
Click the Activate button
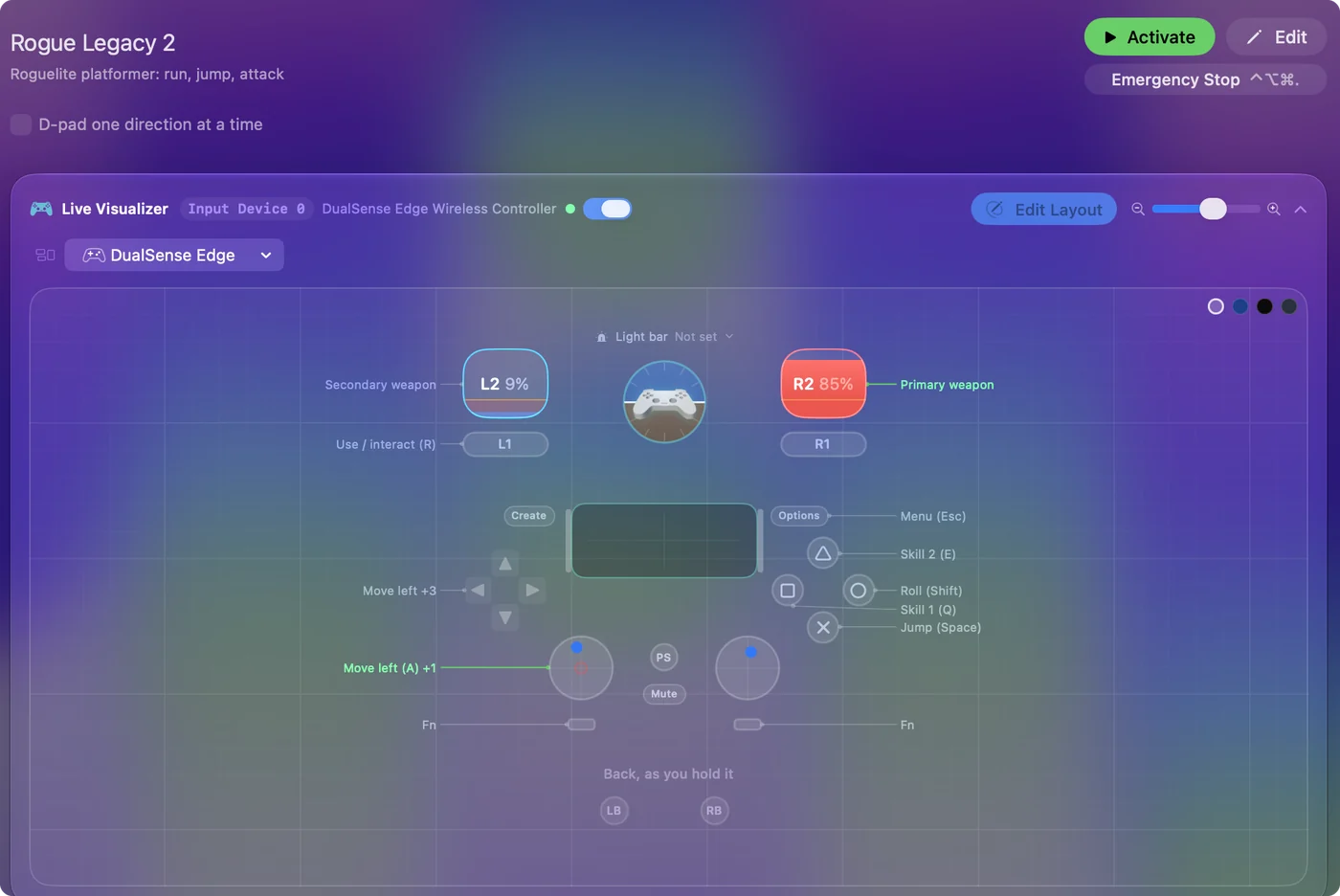pos(1150,37)
